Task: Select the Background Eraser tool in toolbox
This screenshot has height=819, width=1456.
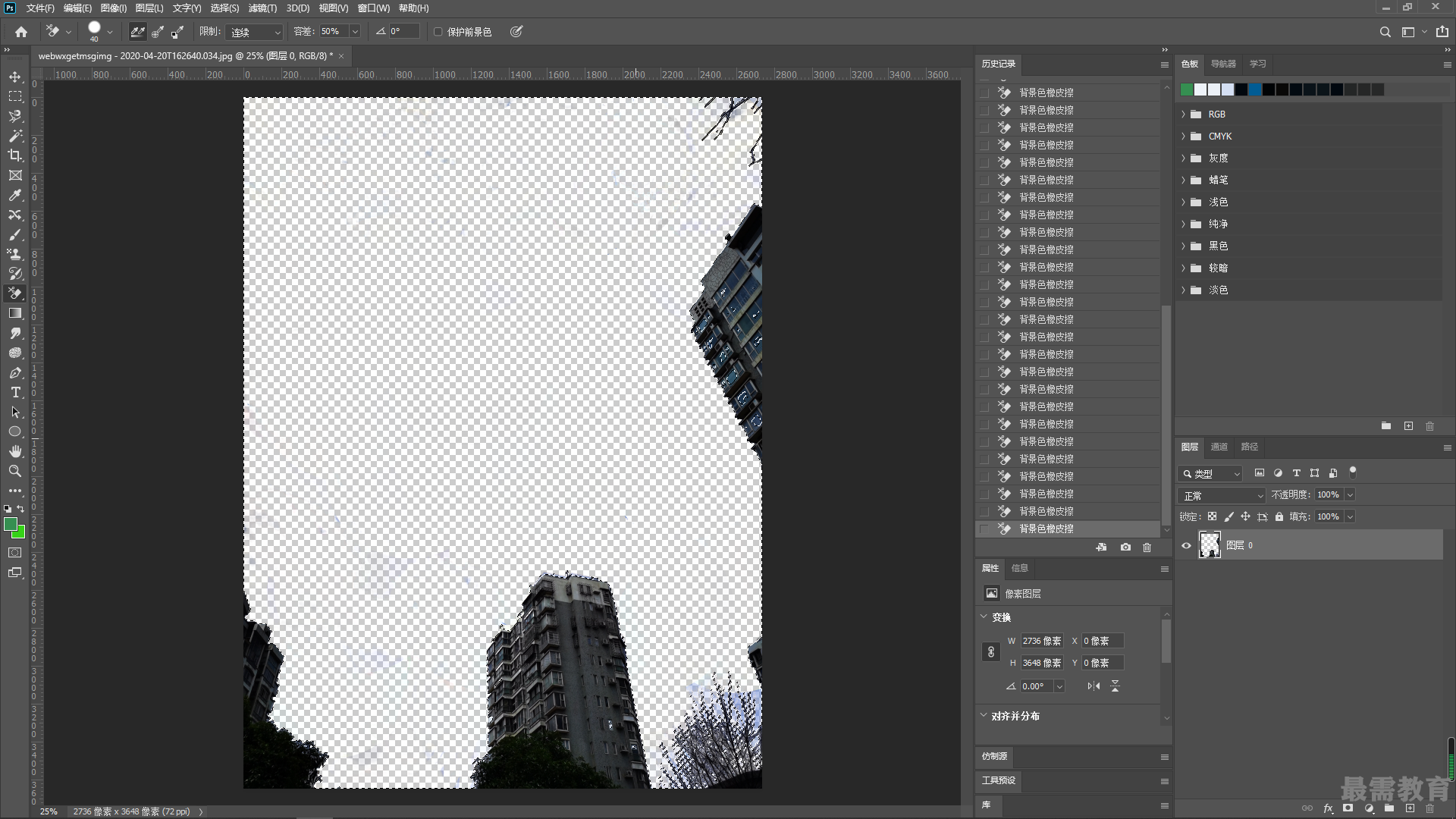Action: (x=15, y=293)
